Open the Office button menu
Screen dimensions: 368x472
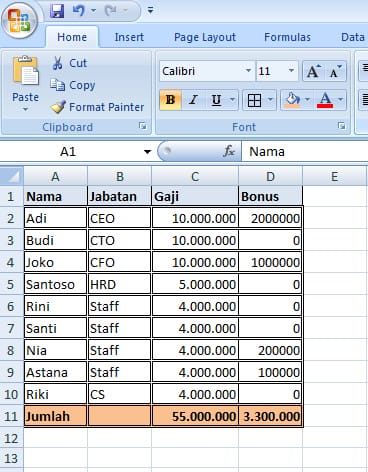[x=19, y=21]
